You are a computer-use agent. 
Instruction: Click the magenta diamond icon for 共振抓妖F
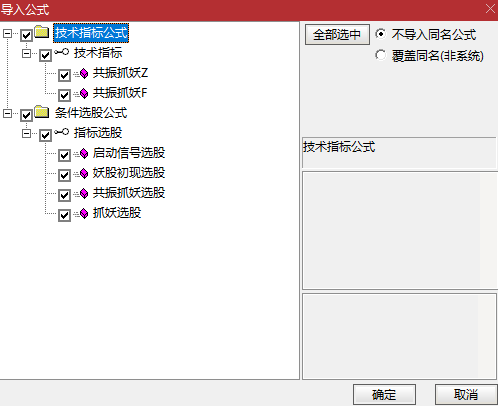(x=84, y=93)
